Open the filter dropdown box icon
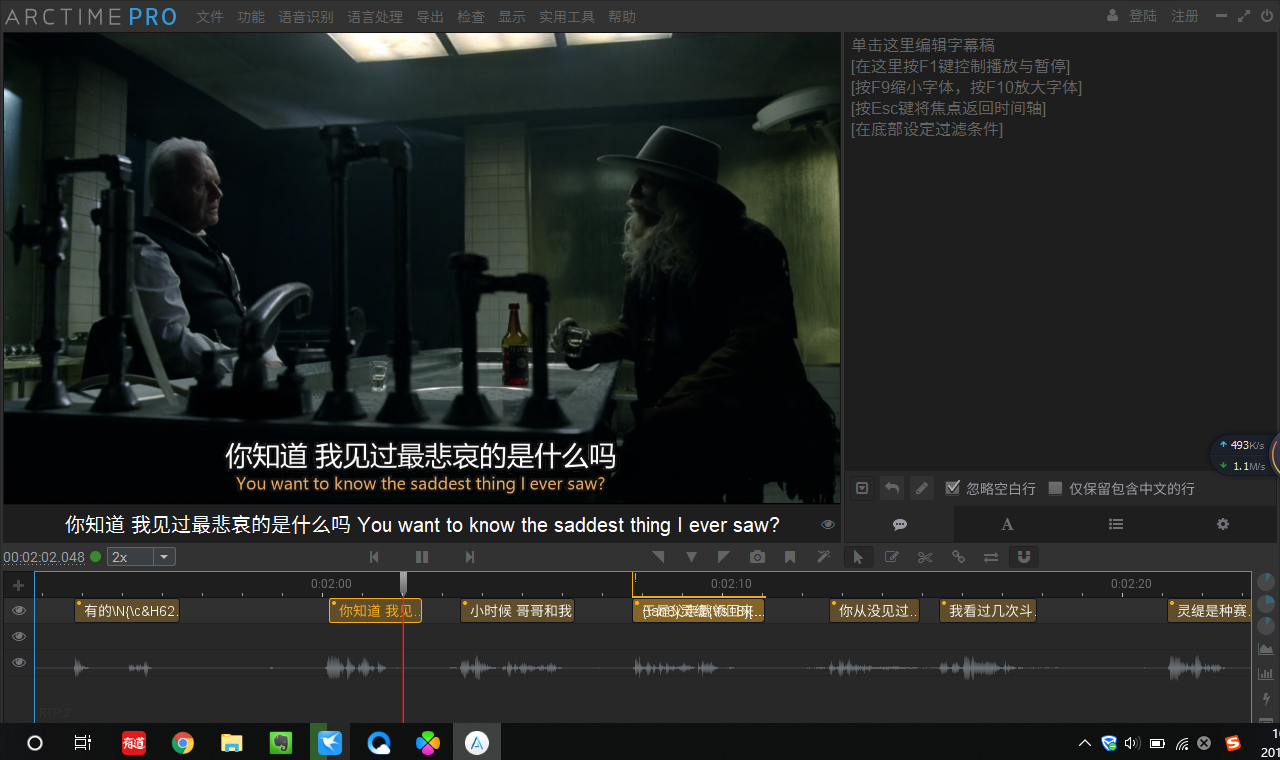Screen dimensions: 1280x760 [x=862, y=488]
